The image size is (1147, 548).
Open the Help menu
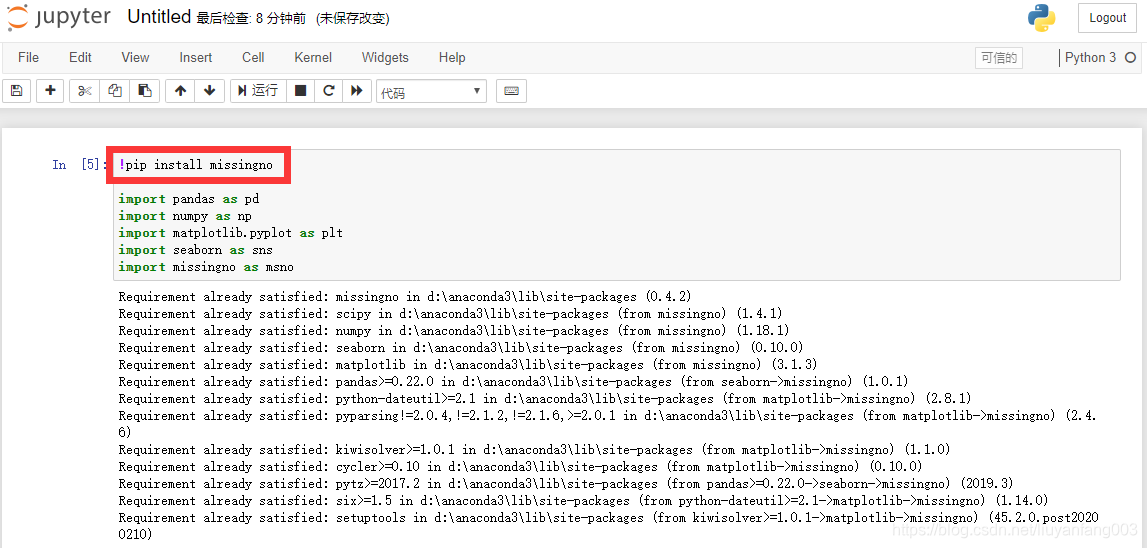point(452,57)
